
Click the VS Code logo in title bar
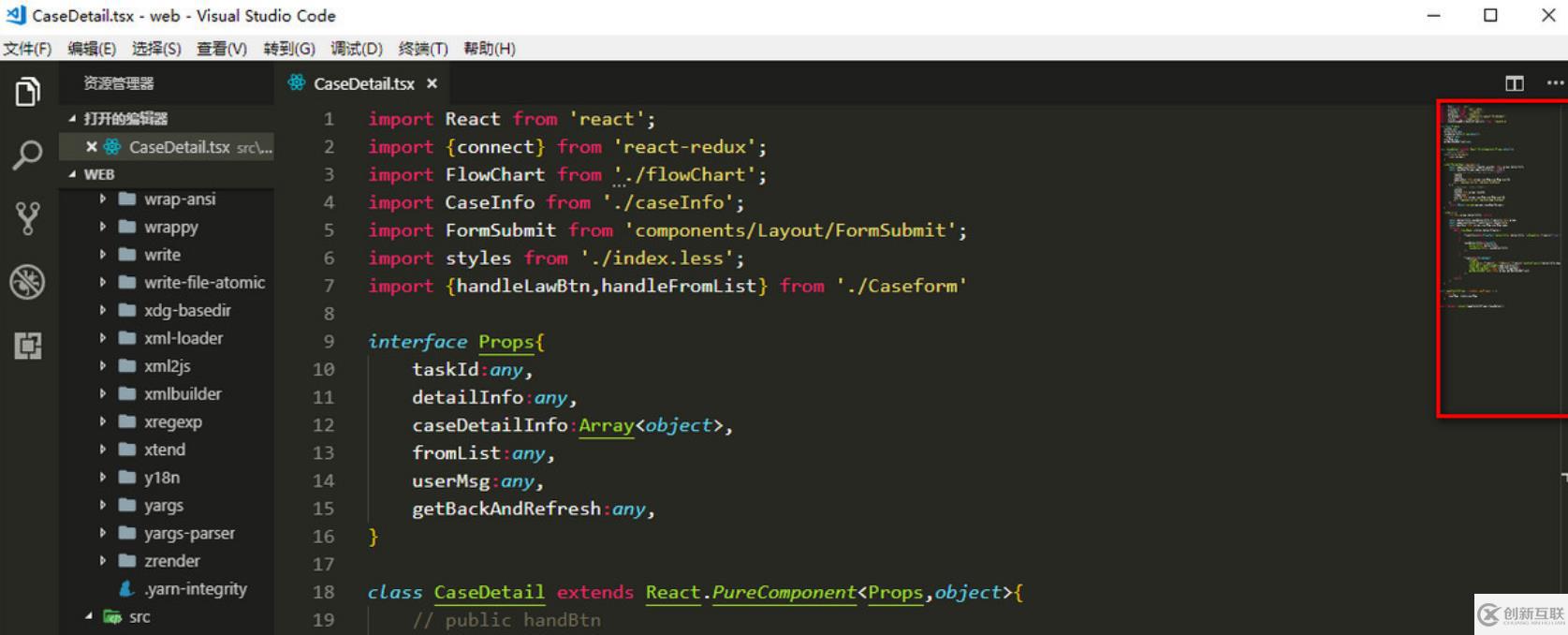[x=15, y=14]
